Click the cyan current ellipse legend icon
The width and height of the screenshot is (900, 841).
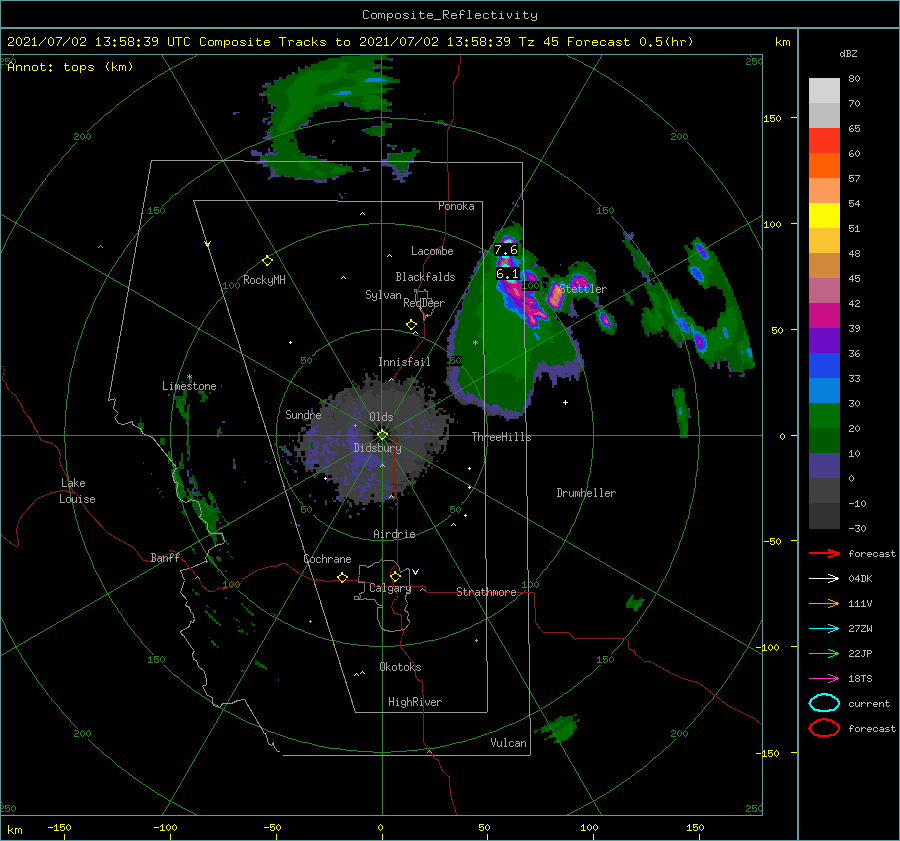[x=824, y=703]
